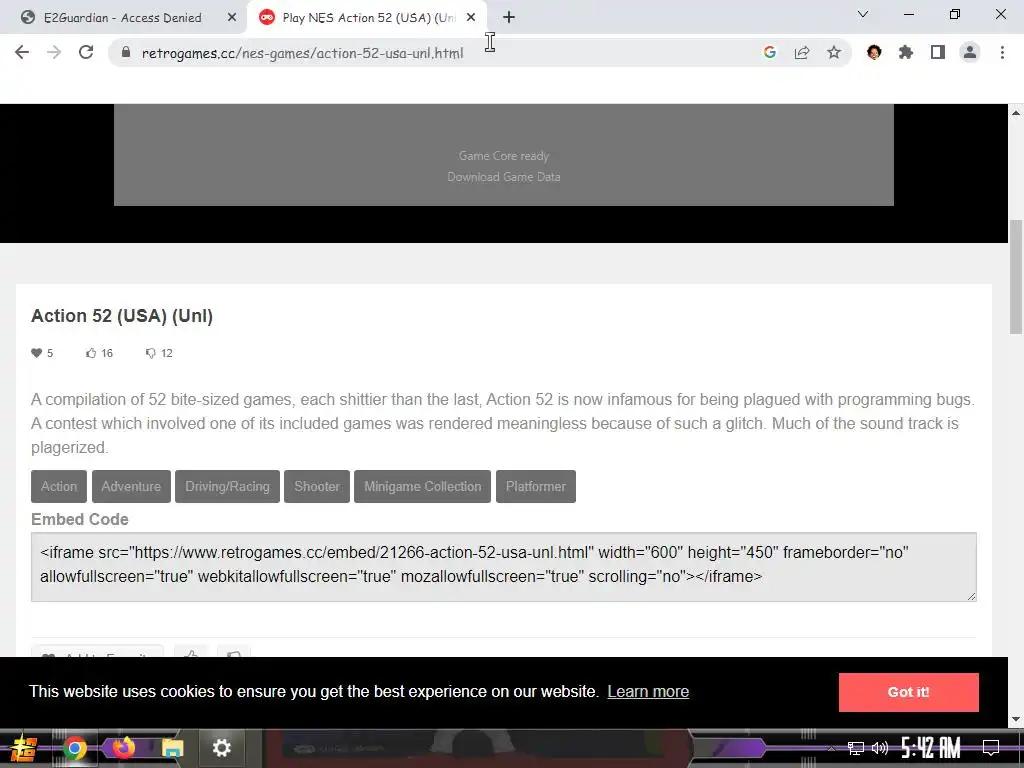Open the Learn more cookie link

tap(648, 692)
